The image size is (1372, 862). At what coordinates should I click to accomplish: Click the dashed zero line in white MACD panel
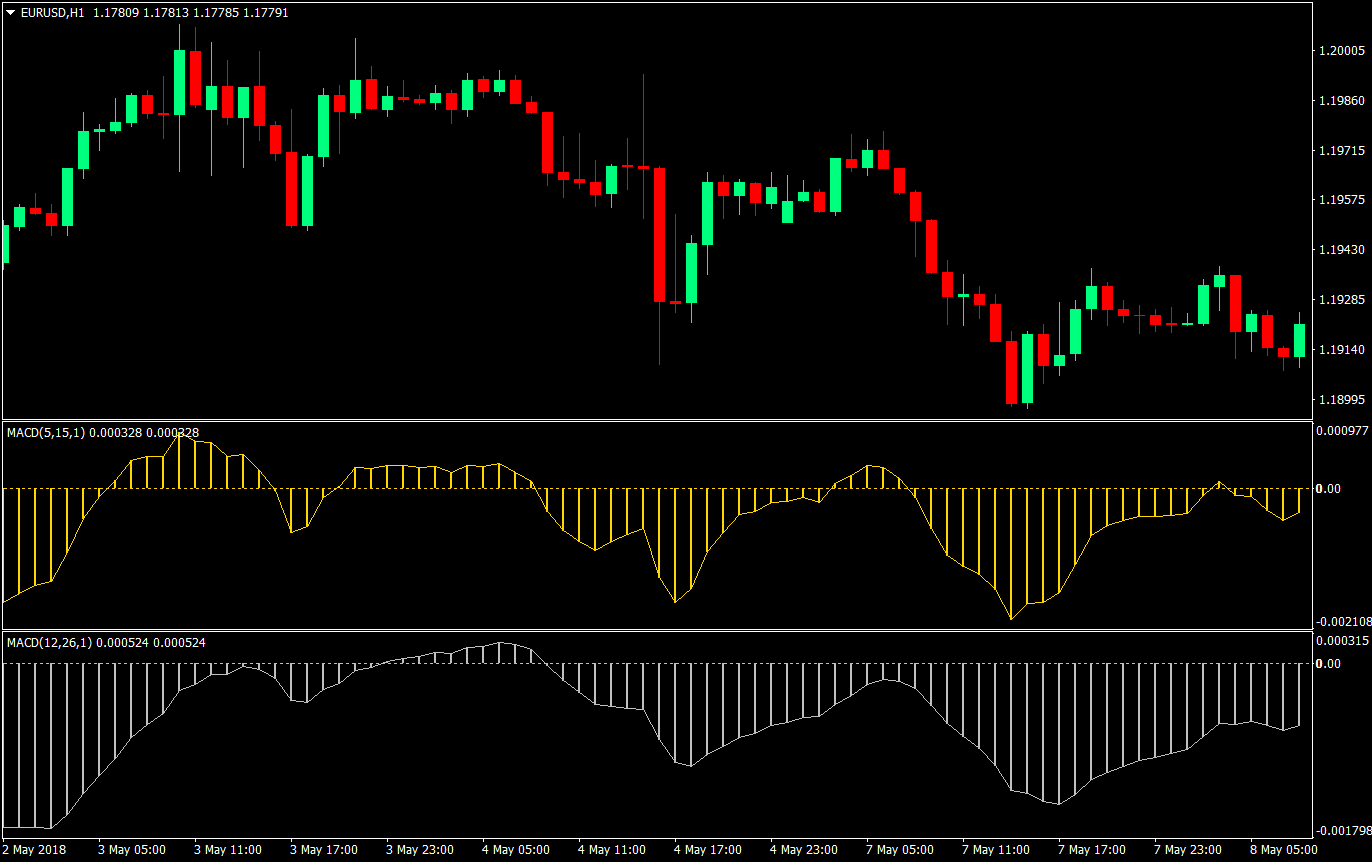[600, 665]
